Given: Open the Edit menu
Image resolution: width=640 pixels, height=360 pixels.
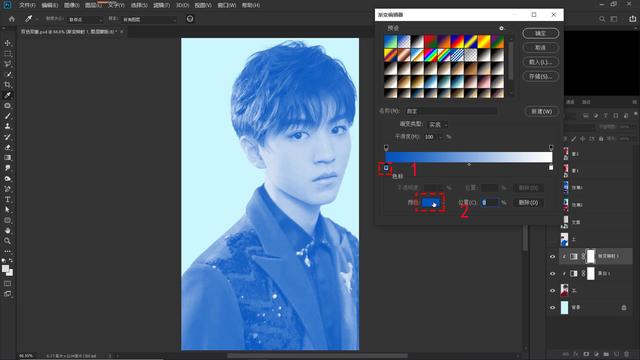Looking at the screenshot, I should click(x=49, y=5).
